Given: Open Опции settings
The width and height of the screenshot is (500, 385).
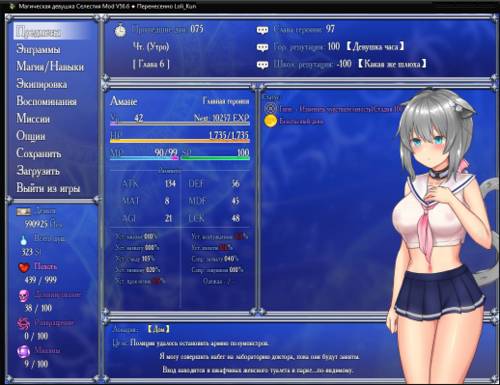Looking at the screenshot, I should click(x=31, y=136).
